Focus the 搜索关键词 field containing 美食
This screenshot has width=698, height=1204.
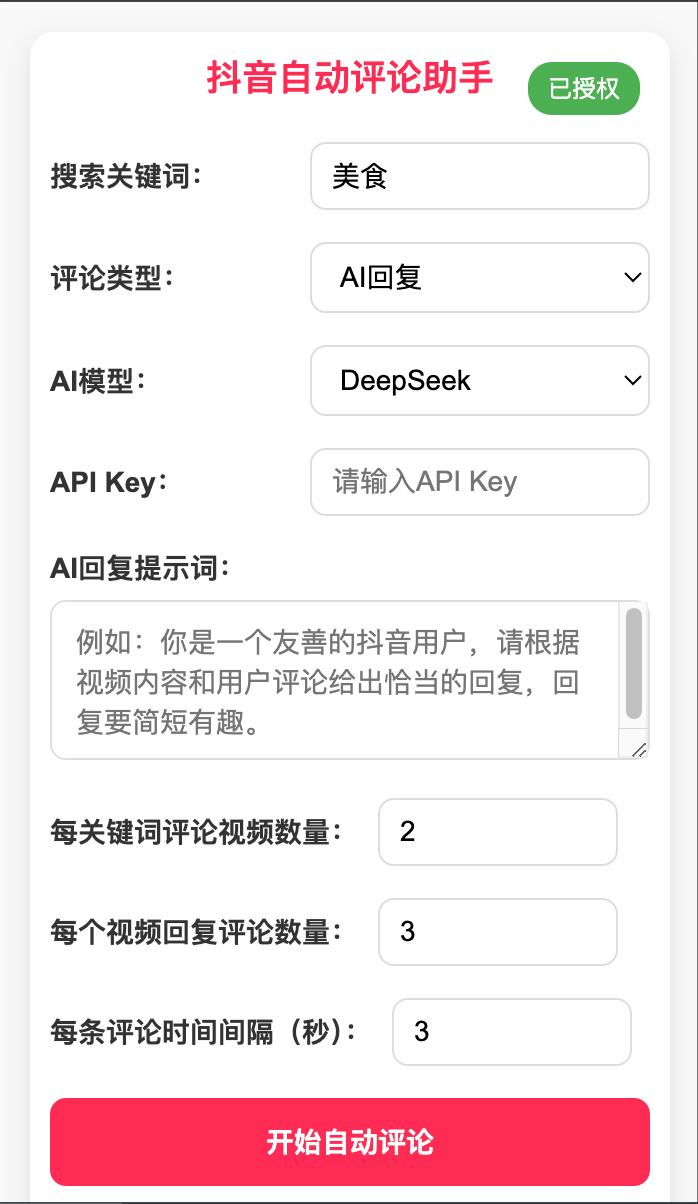(x=480, y=176)
